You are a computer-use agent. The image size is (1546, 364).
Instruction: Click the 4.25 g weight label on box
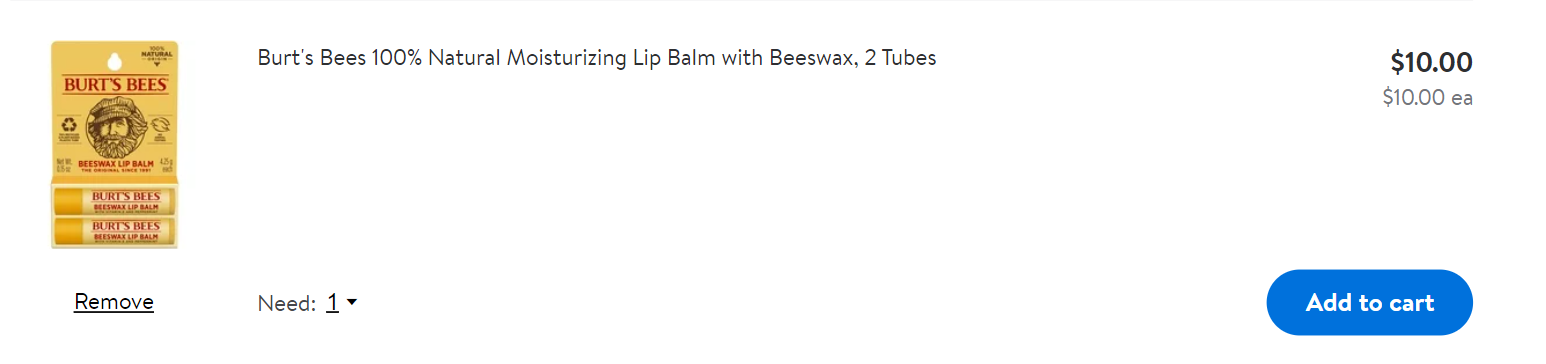[166, 161]
